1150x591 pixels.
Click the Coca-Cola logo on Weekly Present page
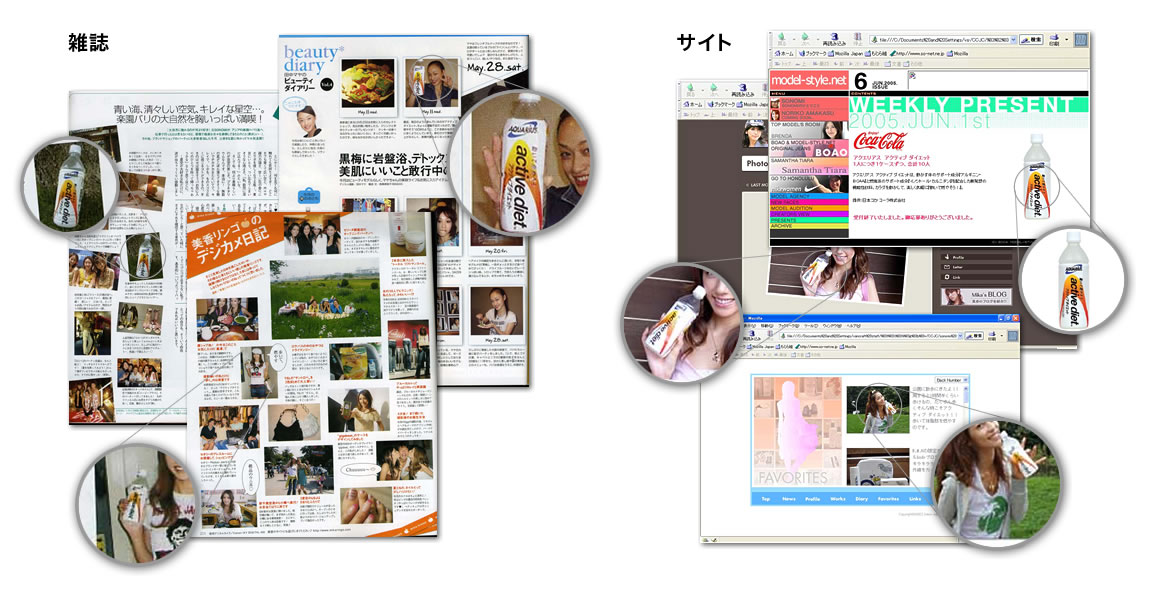tap(879, 141)
